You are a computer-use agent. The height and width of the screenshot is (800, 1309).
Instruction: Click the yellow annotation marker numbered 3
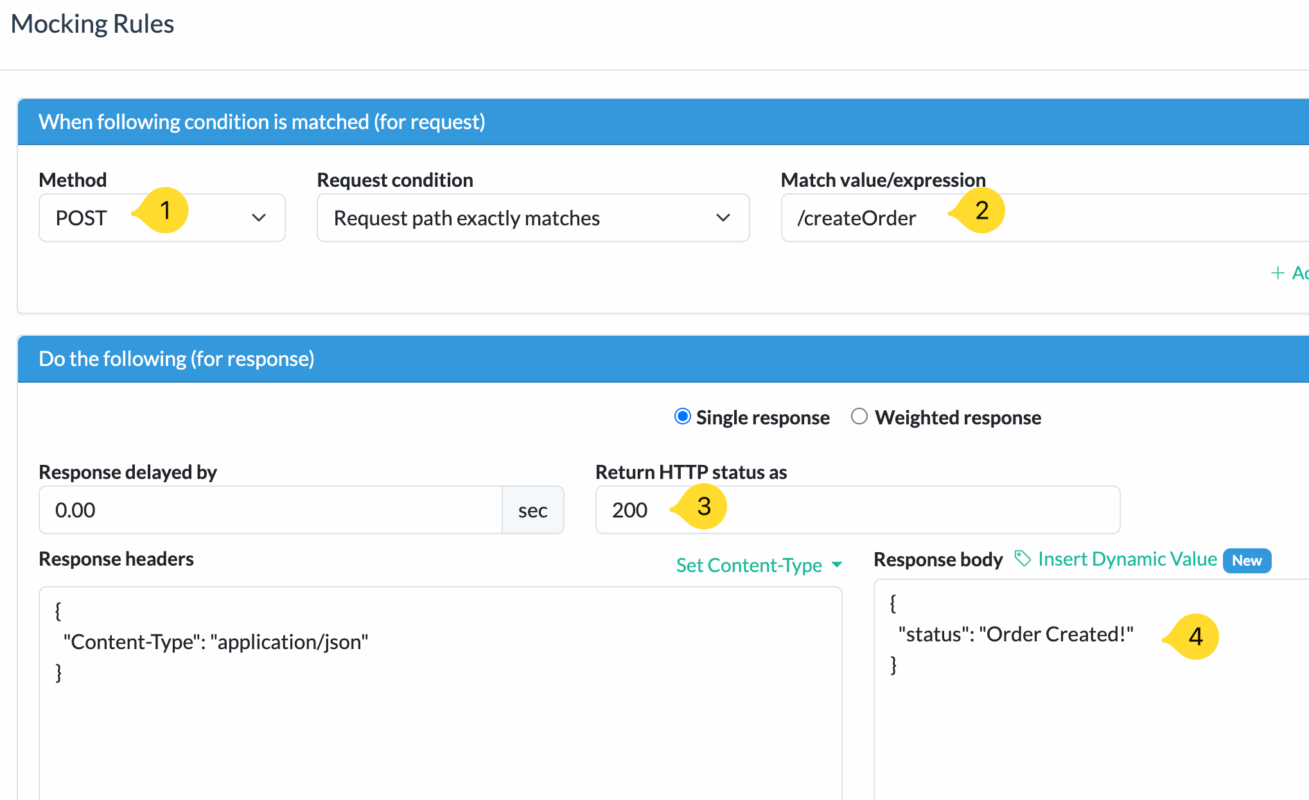pyautogui.click(x=702, y=507)
